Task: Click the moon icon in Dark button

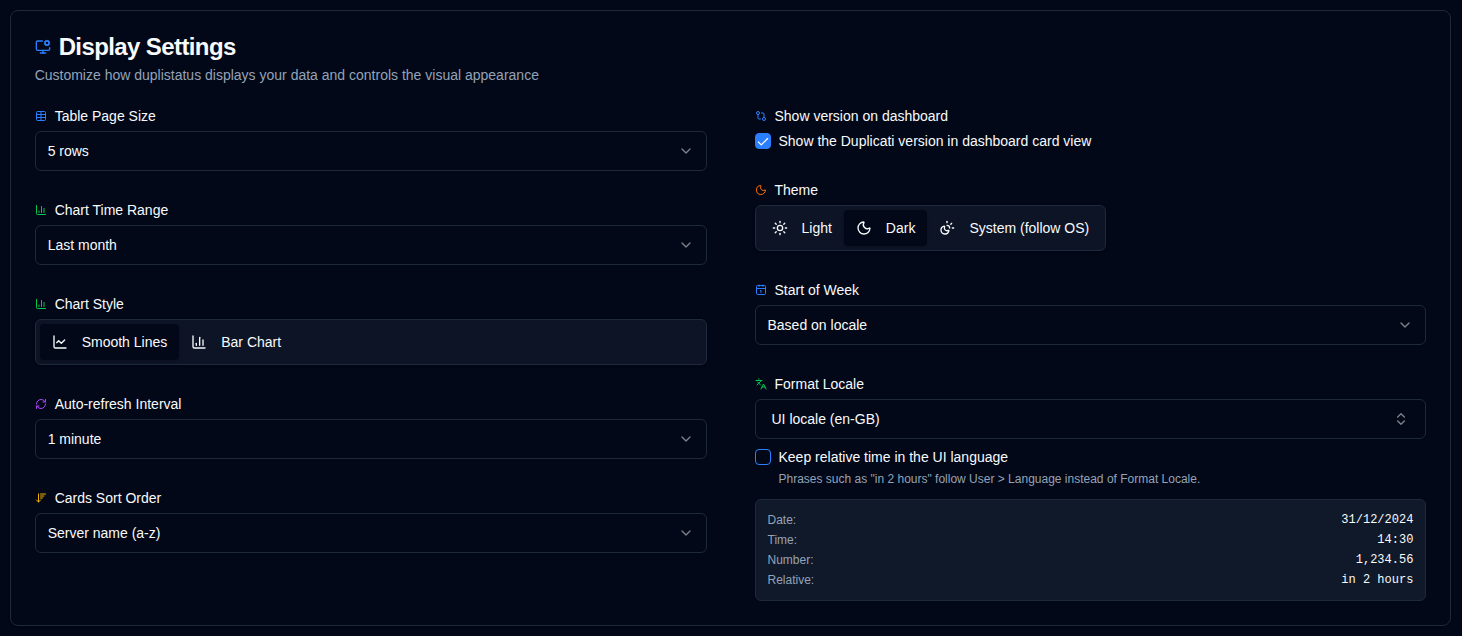Action: click(x=864, y=228)
